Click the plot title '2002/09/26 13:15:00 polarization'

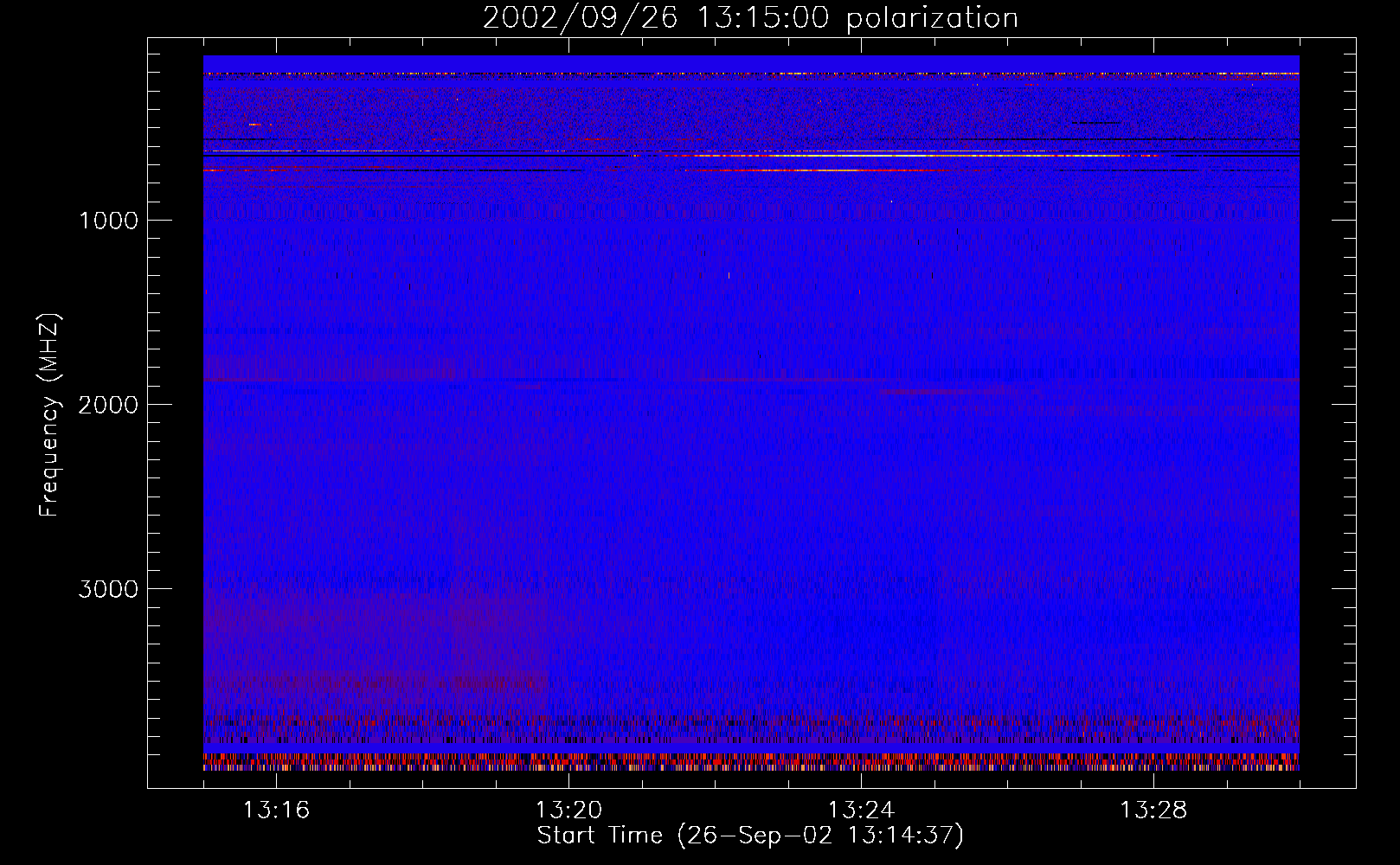point(750,18)
